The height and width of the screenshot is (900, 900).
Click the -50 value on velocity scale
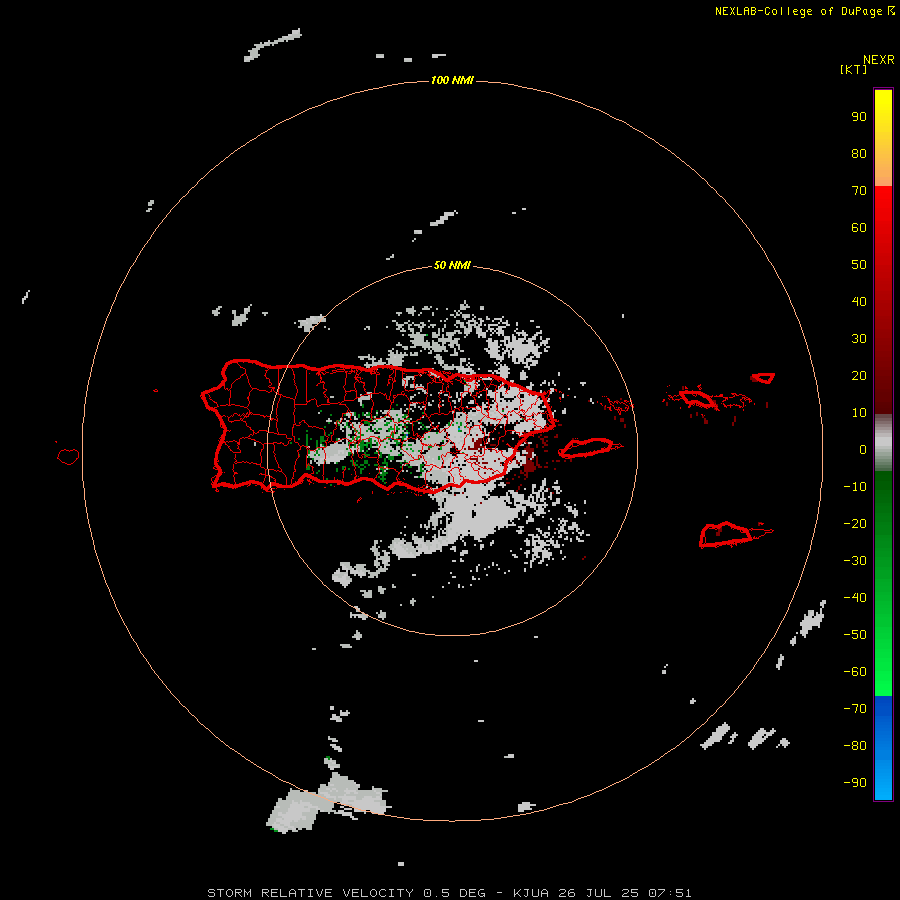(x=855, y=635)
